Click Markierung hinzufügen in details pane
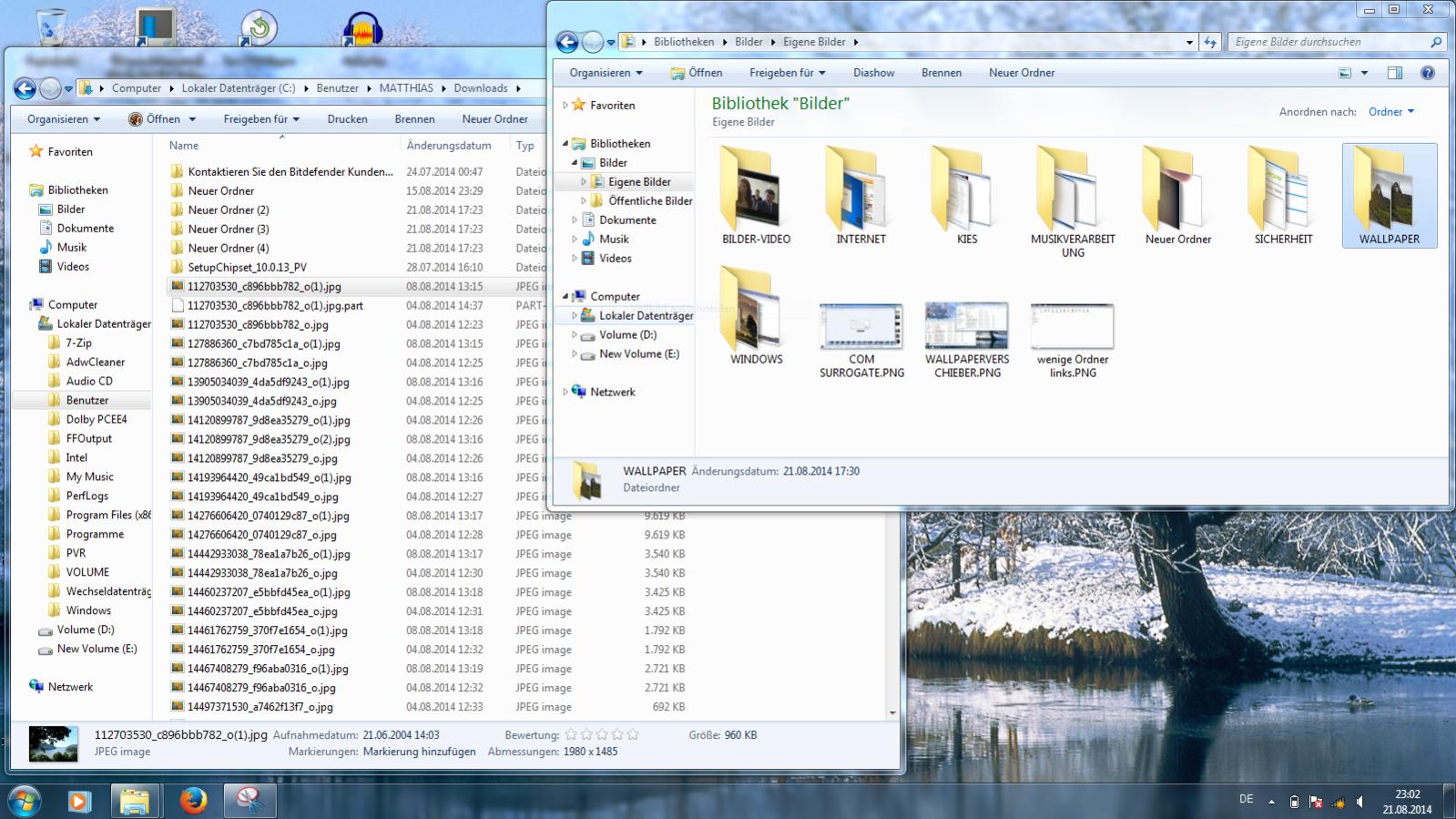The width and height of the screenshot is (1456, 819). coord(419,752)
